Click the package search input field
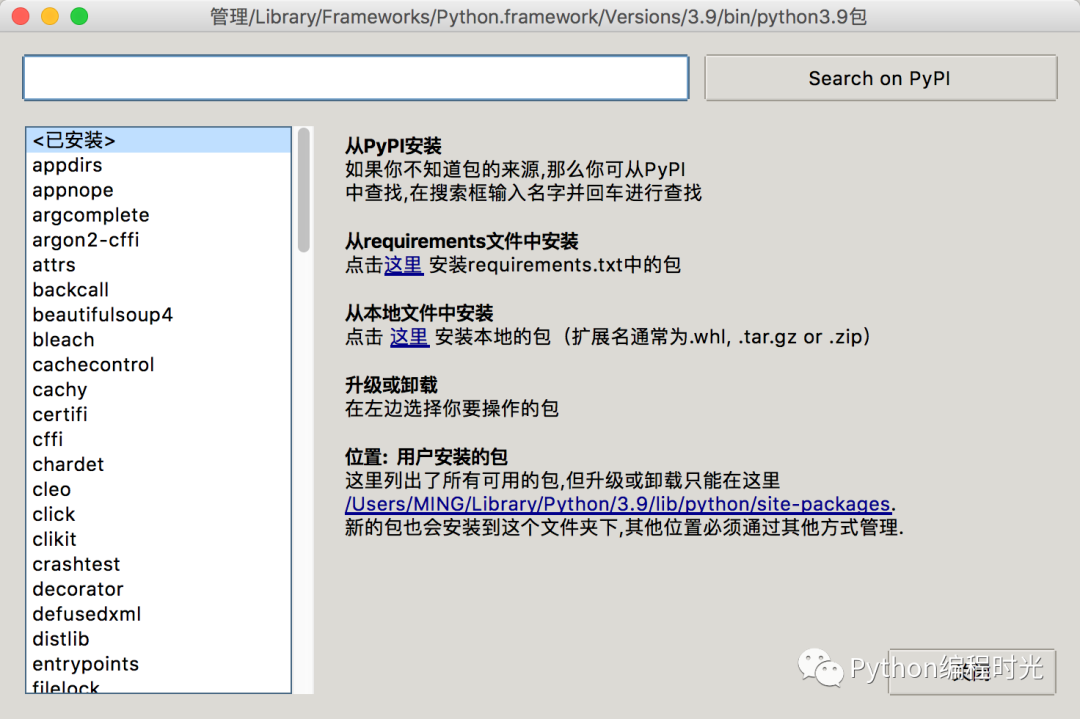The height and width of the screenshot is (719, 1080). (x=355, y=78)
